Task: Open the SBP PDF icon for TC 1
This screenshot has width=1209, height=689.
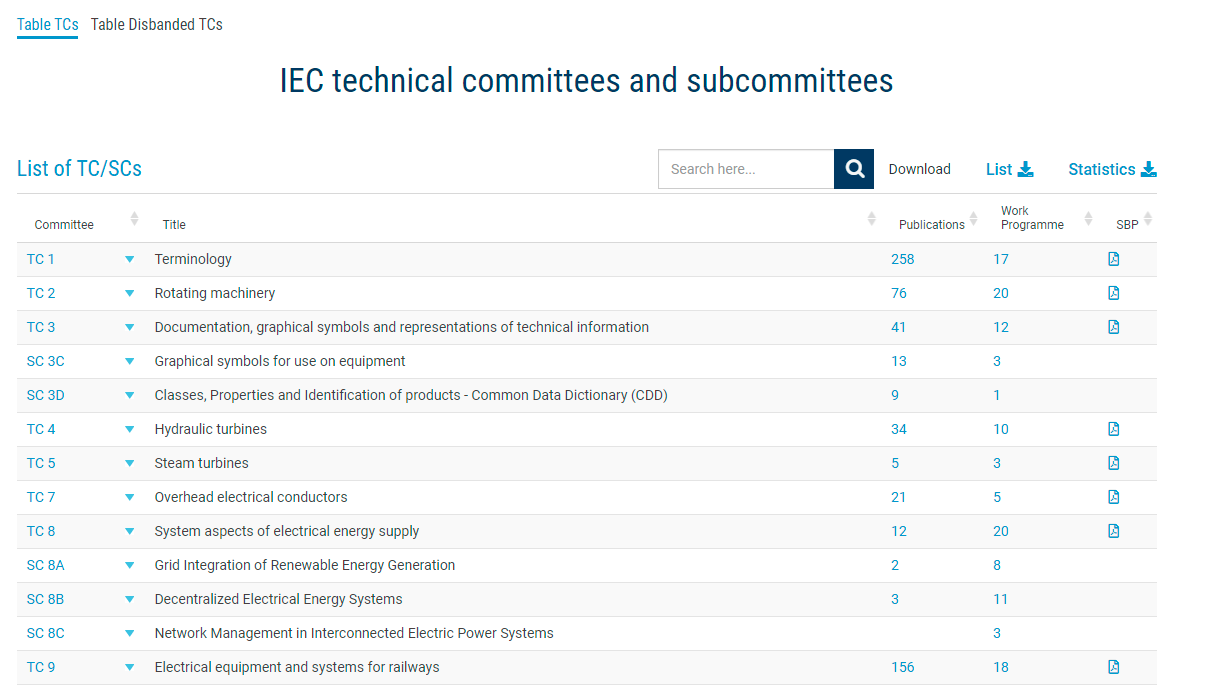Action: [1113, 259]
